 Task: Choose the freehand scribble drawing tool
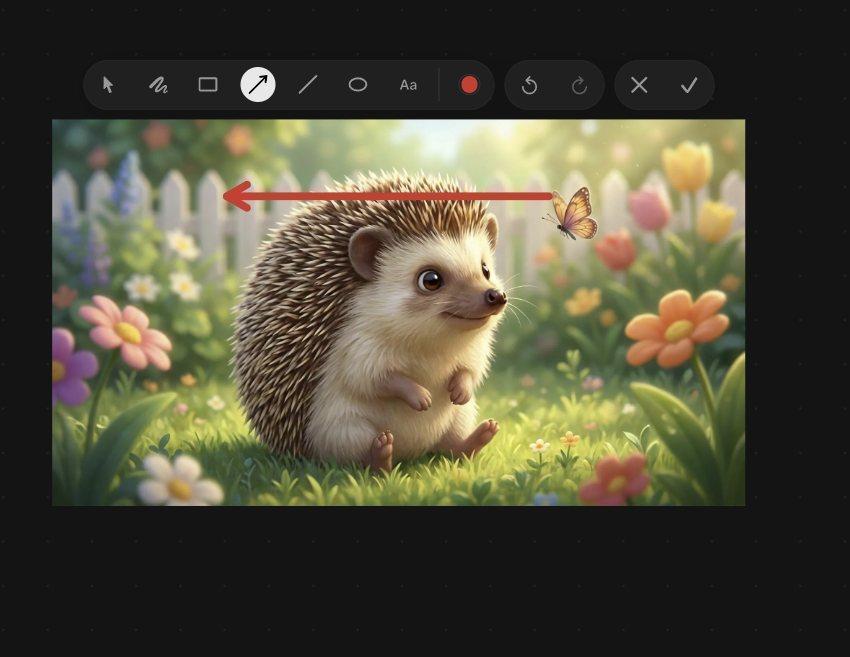point(158,85)
